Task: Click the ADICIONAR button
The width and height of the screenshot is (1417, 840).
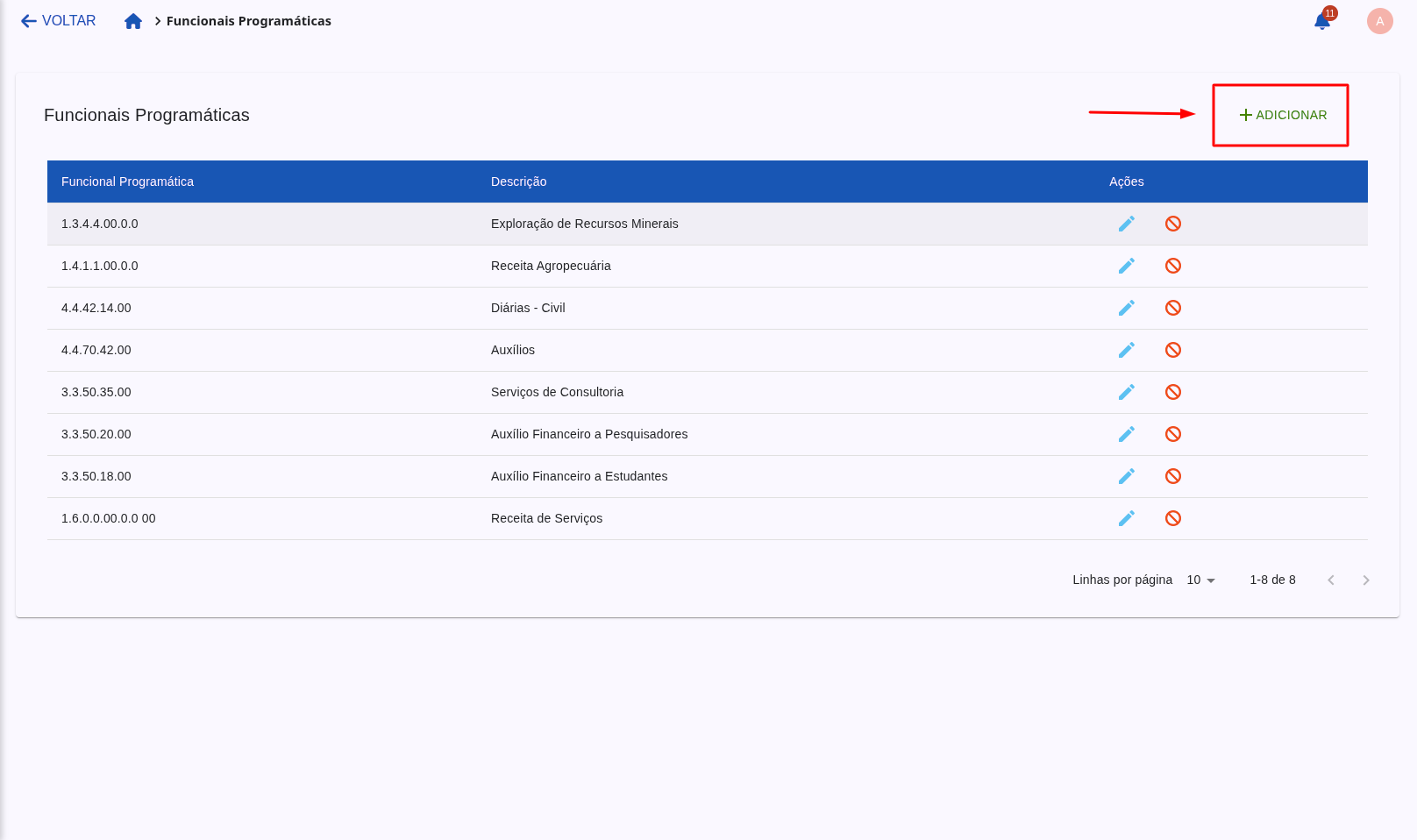Action: 1282,115
